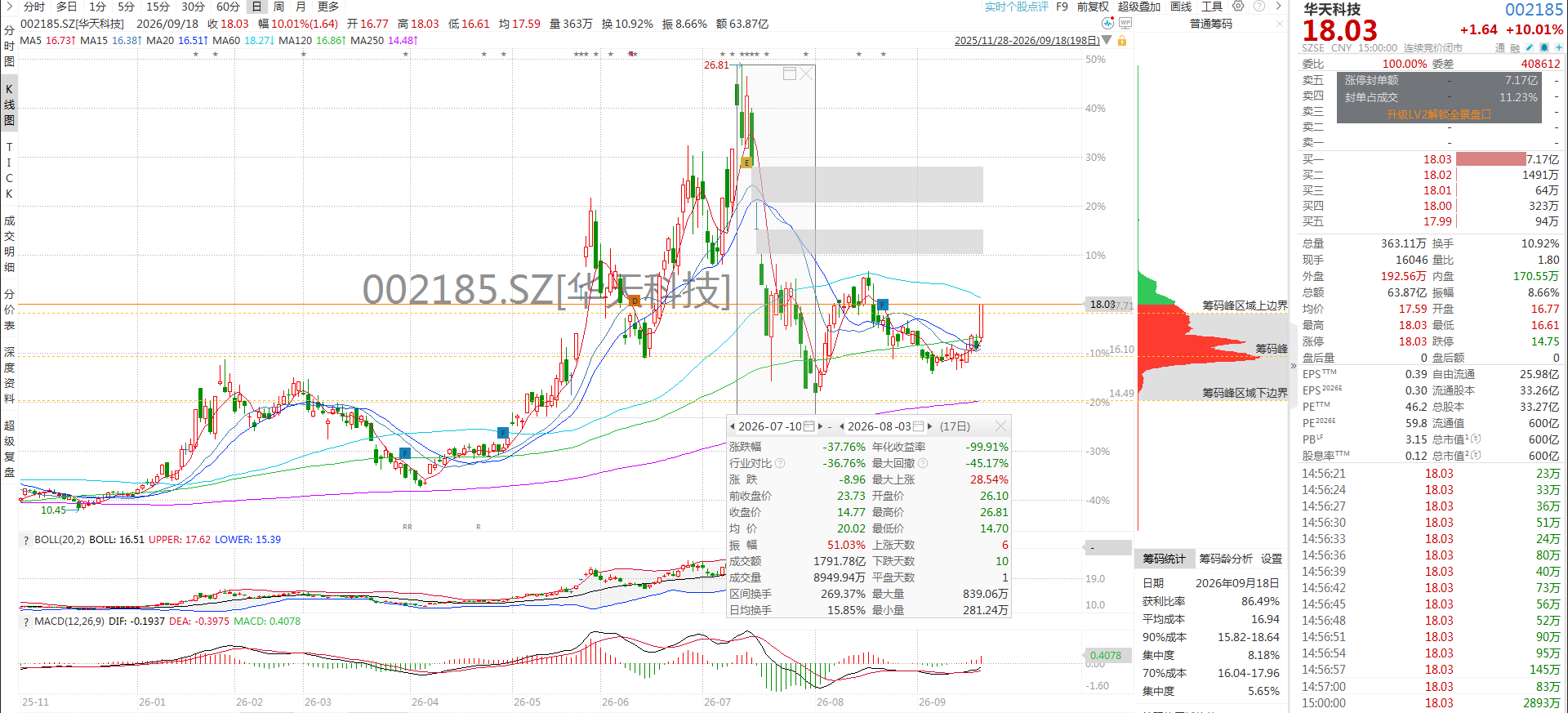This screenshot has height=713, width=1568.
Task: Open the help question mark icon
Action: coord(1259,6)
